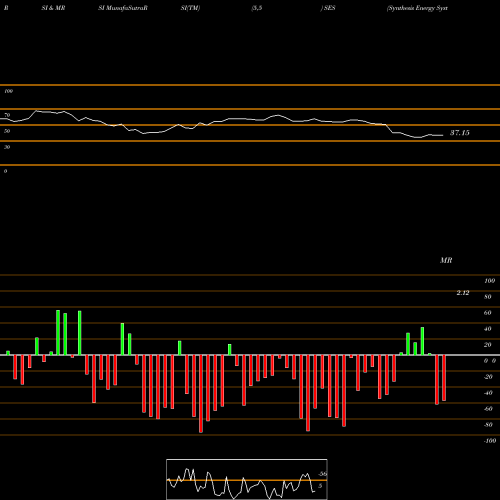Click the MR axis label -80
The width and height of the screenshot is (500, 500).
click(x=488, y=425)
